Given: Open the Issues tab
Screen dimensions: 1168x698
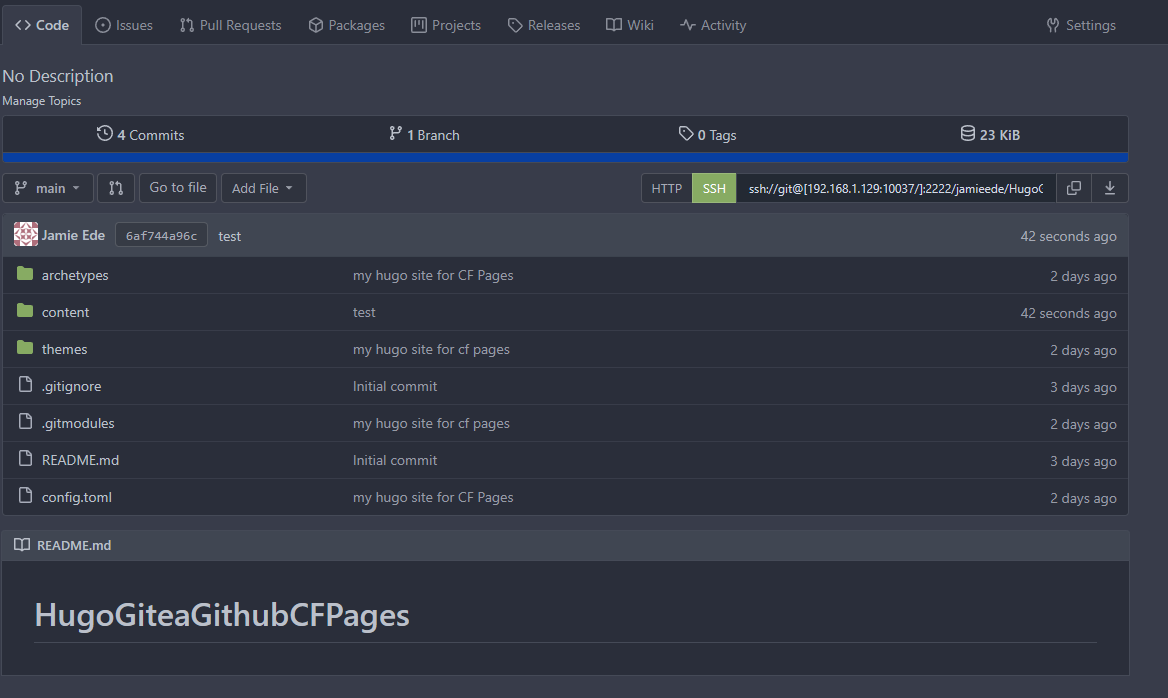Looking at the screenshot, I should [x=124, y=25].
